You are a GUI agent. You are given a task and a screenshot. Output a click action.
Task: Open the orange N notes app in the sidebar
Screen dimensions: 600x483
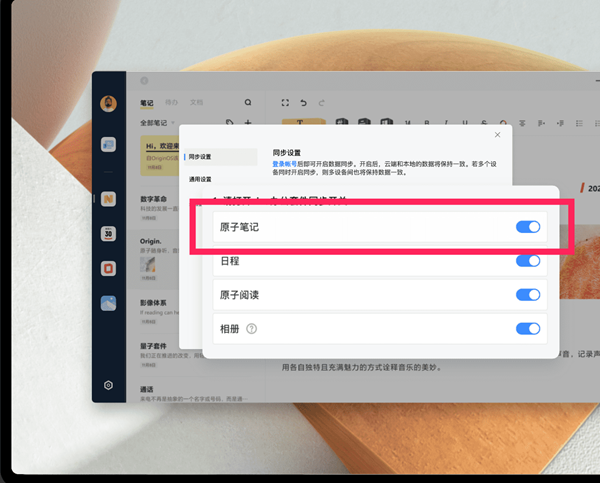click(x=108, y=199)
